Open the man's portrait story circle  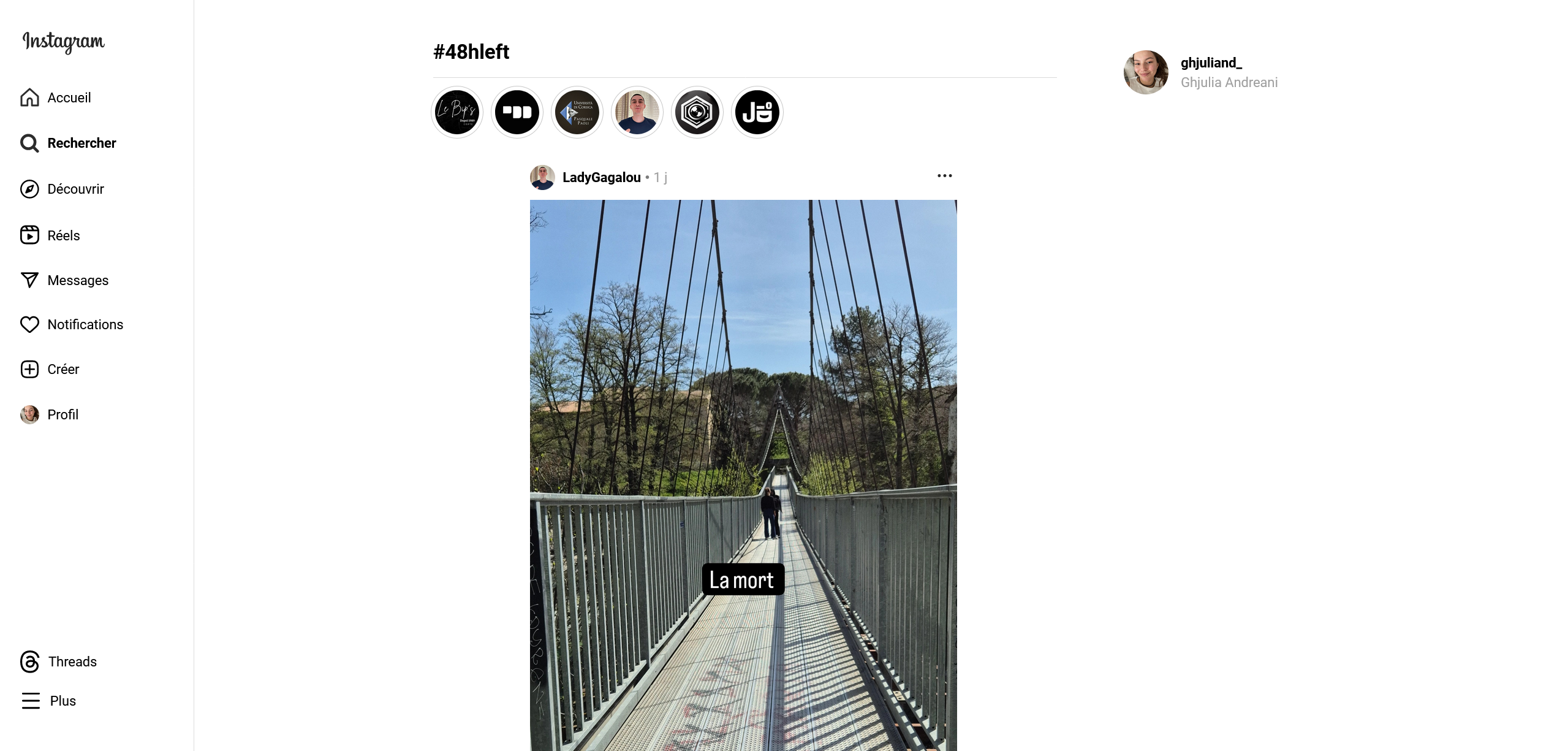(x=637, y=112)
